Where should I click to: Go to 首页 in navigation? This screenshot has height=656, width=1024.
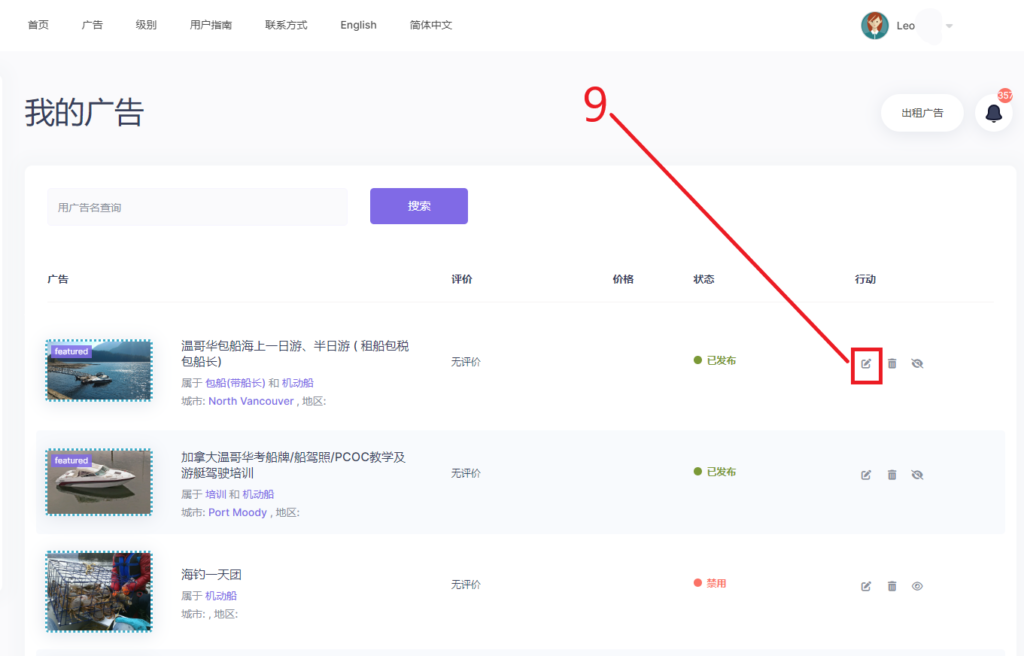click(38, 25)
